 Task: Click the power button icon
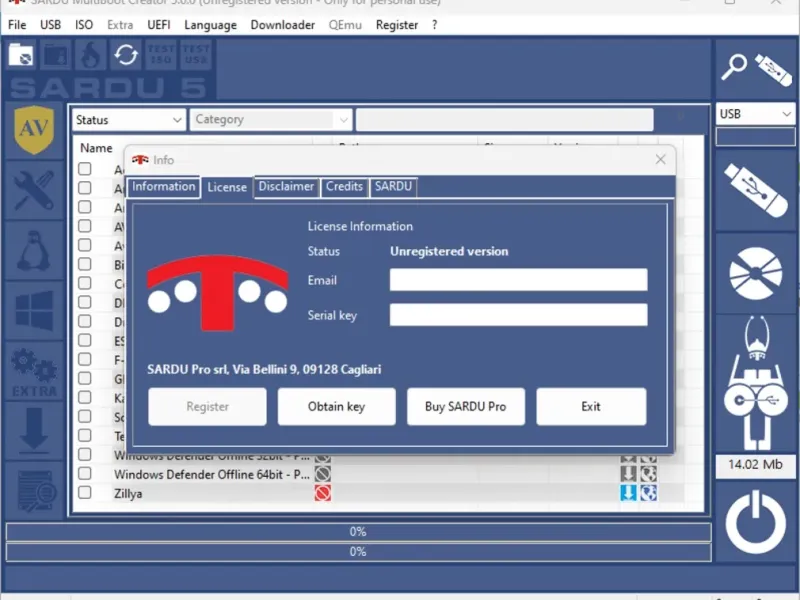pyautogui.click(x=755, y=522)
